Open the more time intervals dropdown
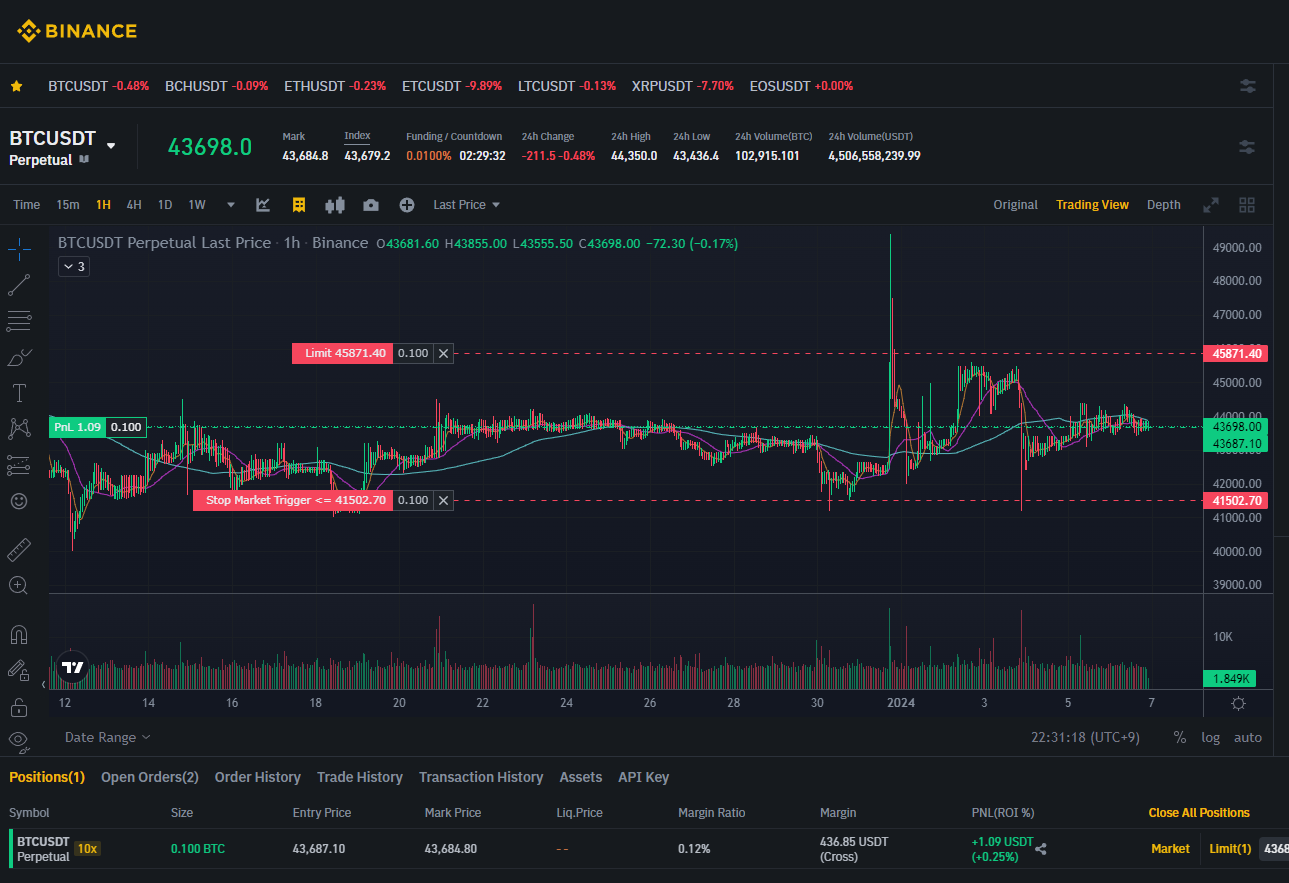Viewport: 1289px width, 883px height. [x=231, y=205]
